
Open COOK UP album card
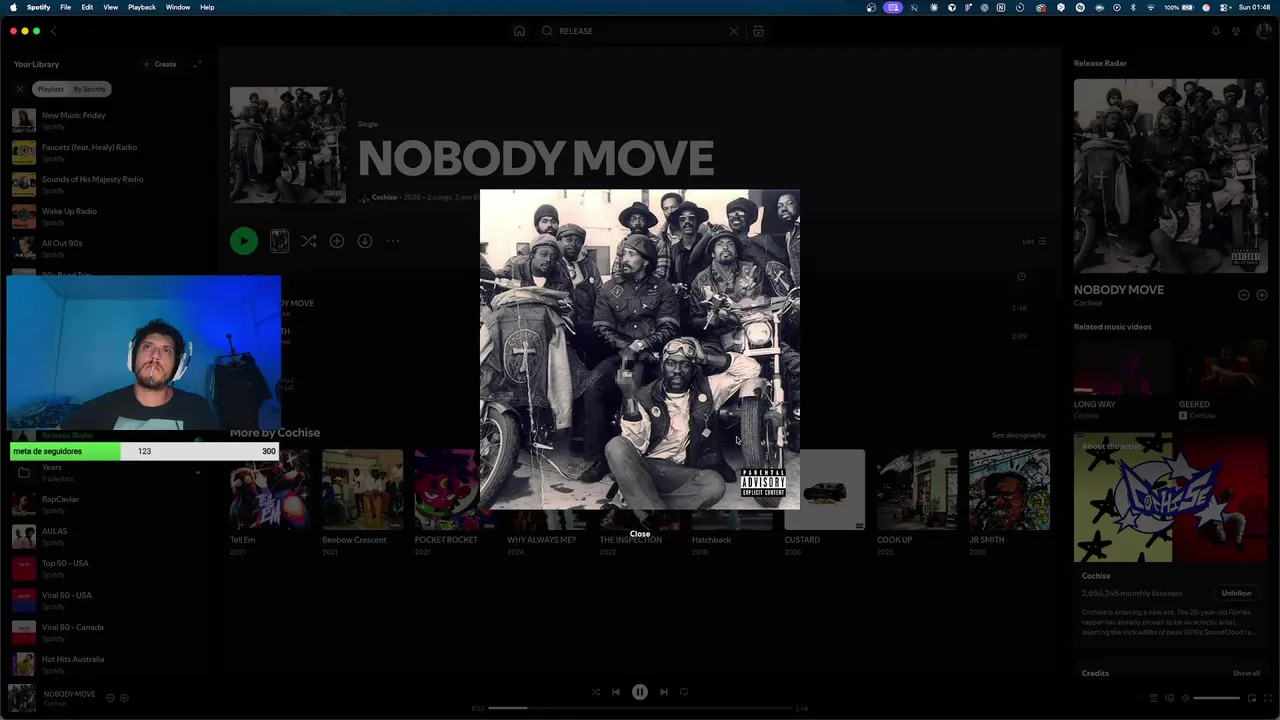coord(917,503)
